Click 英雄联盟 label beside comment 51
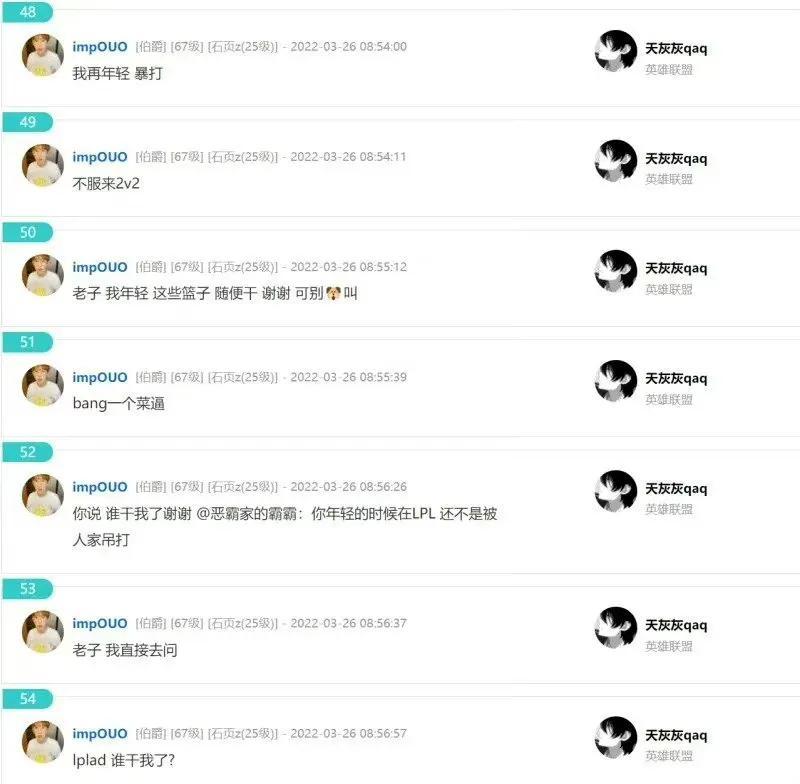 click(669, 399)
